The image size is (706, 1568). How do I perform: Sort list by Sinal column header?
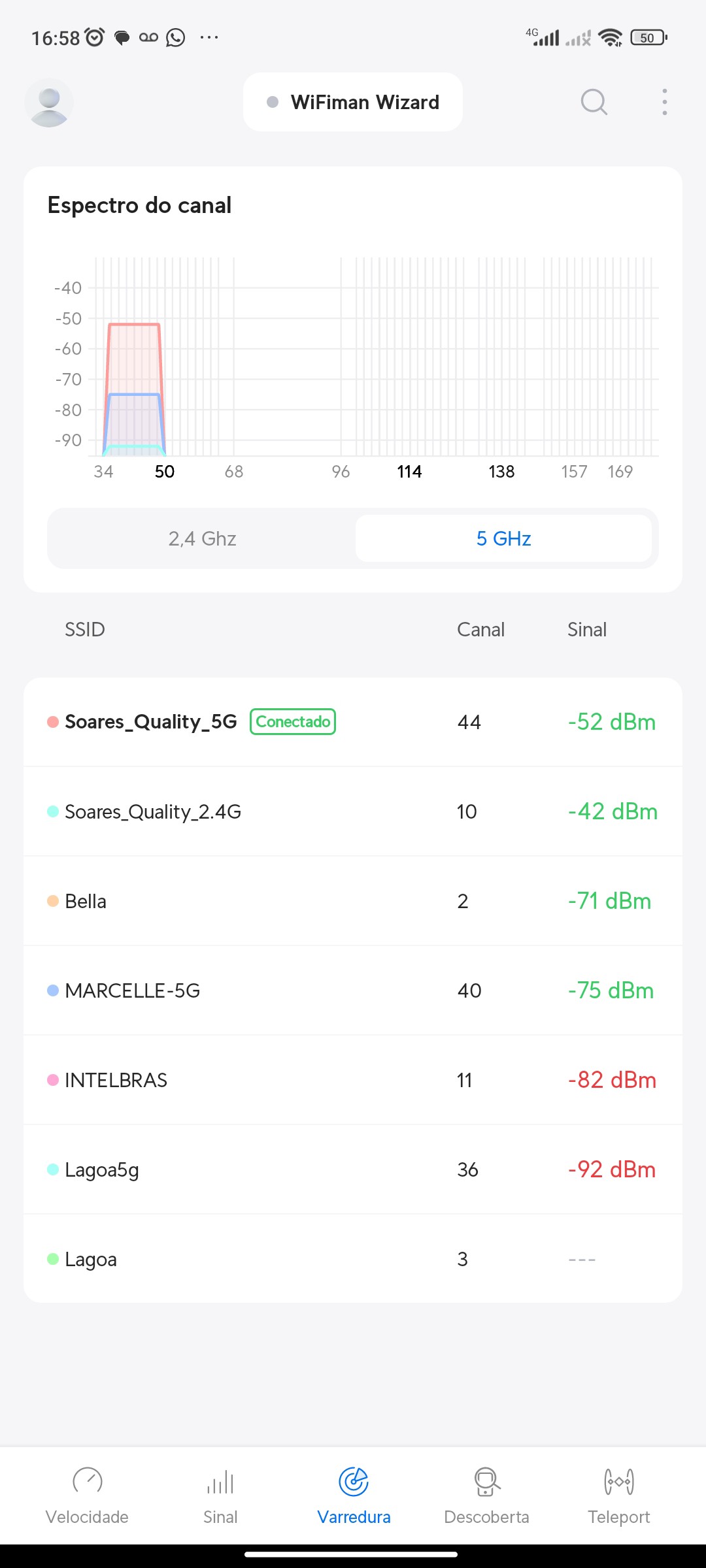point(587,630)
